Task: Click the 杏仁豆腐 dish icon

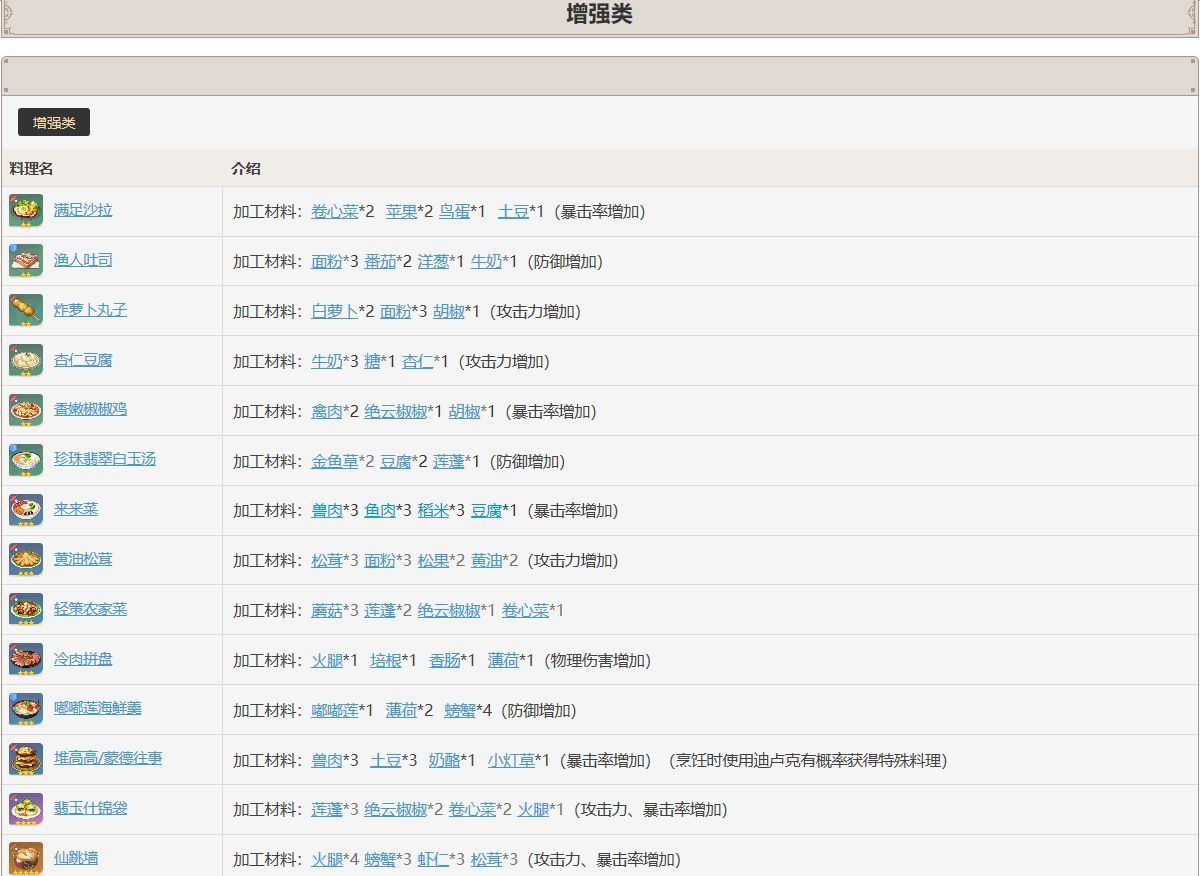Action: tap(26, 361)
